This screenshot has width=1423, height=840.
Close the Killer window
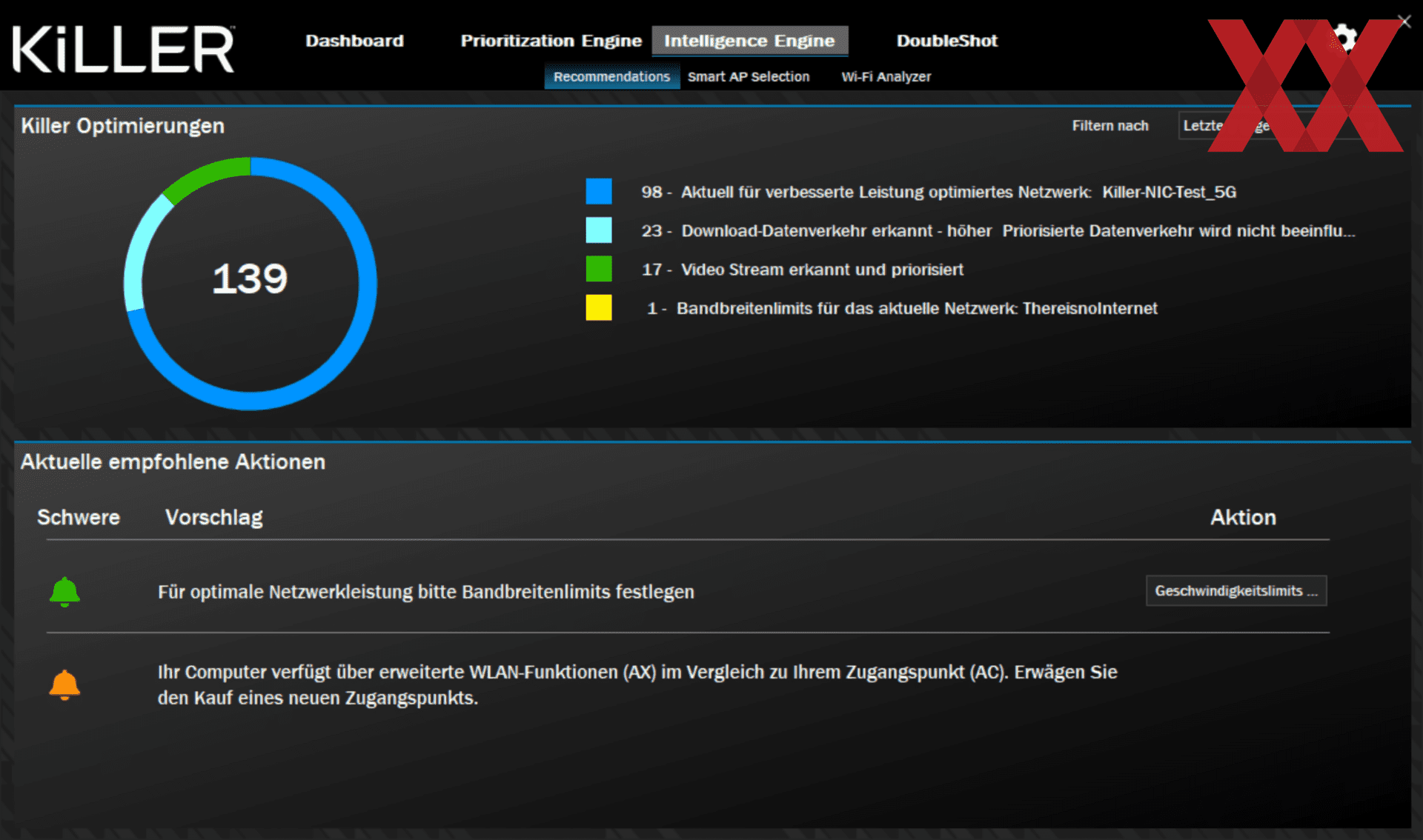(x=1404, y=21)
